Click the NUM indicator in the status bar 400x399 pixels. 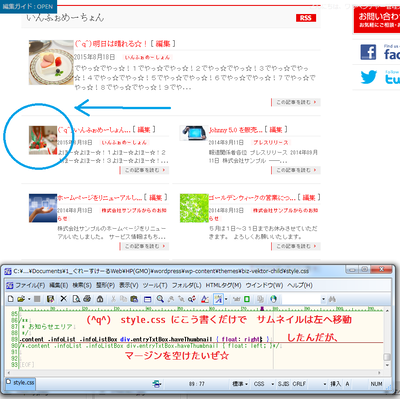[x=376, y=384]
